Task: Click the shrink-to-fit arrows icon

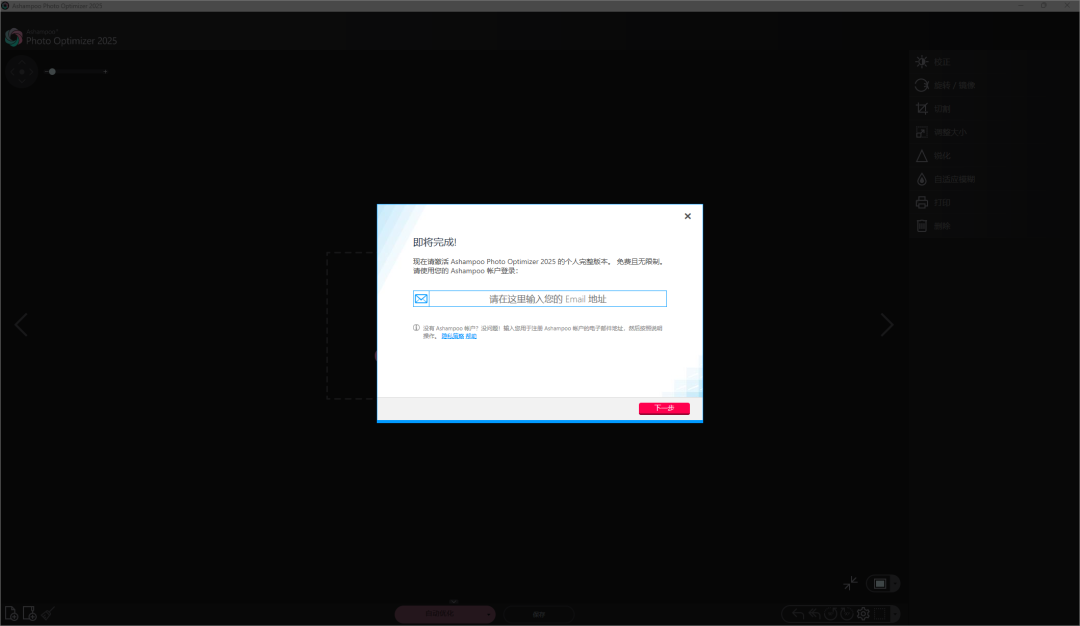Action: click(x=851, y=583)
